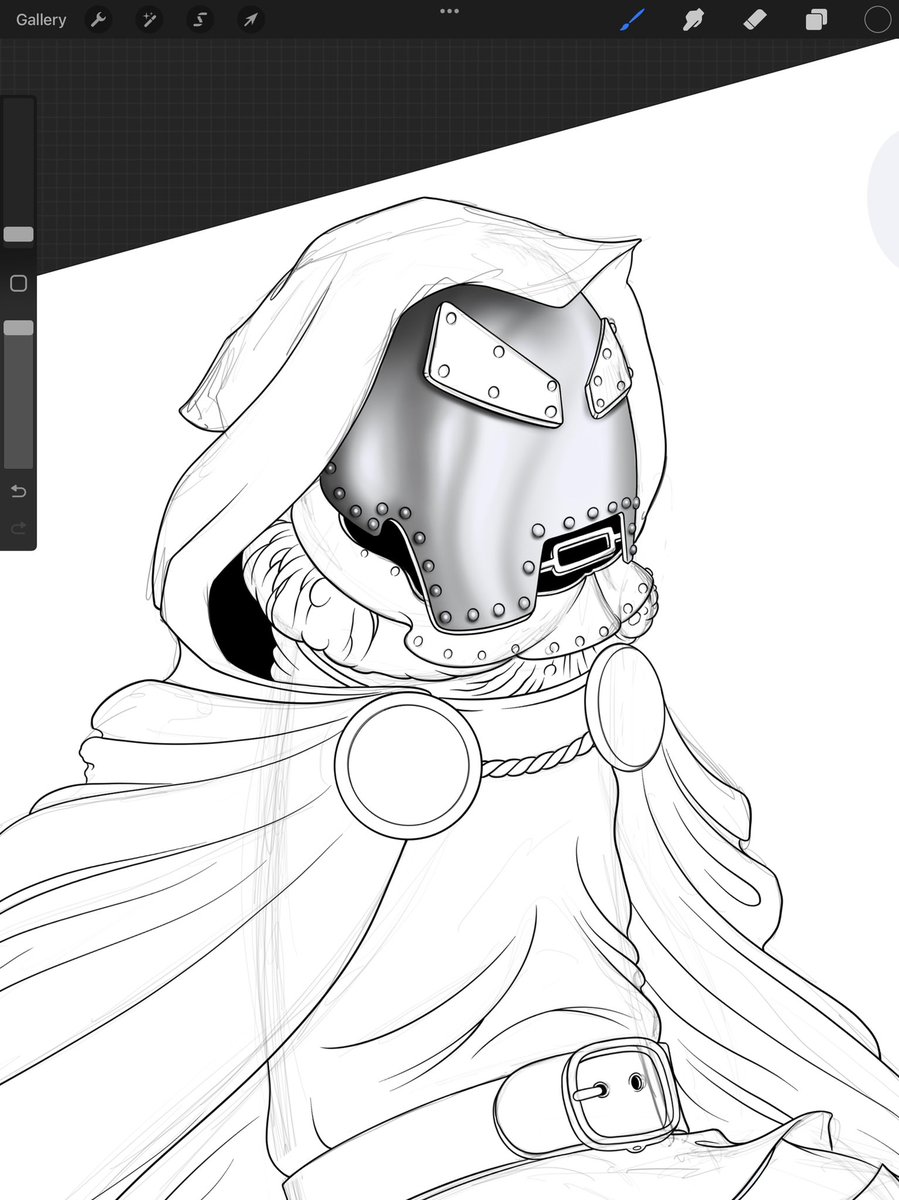Open the Gallery view
The height and width of the screenshot is (1200, 899).
[41, 19]
